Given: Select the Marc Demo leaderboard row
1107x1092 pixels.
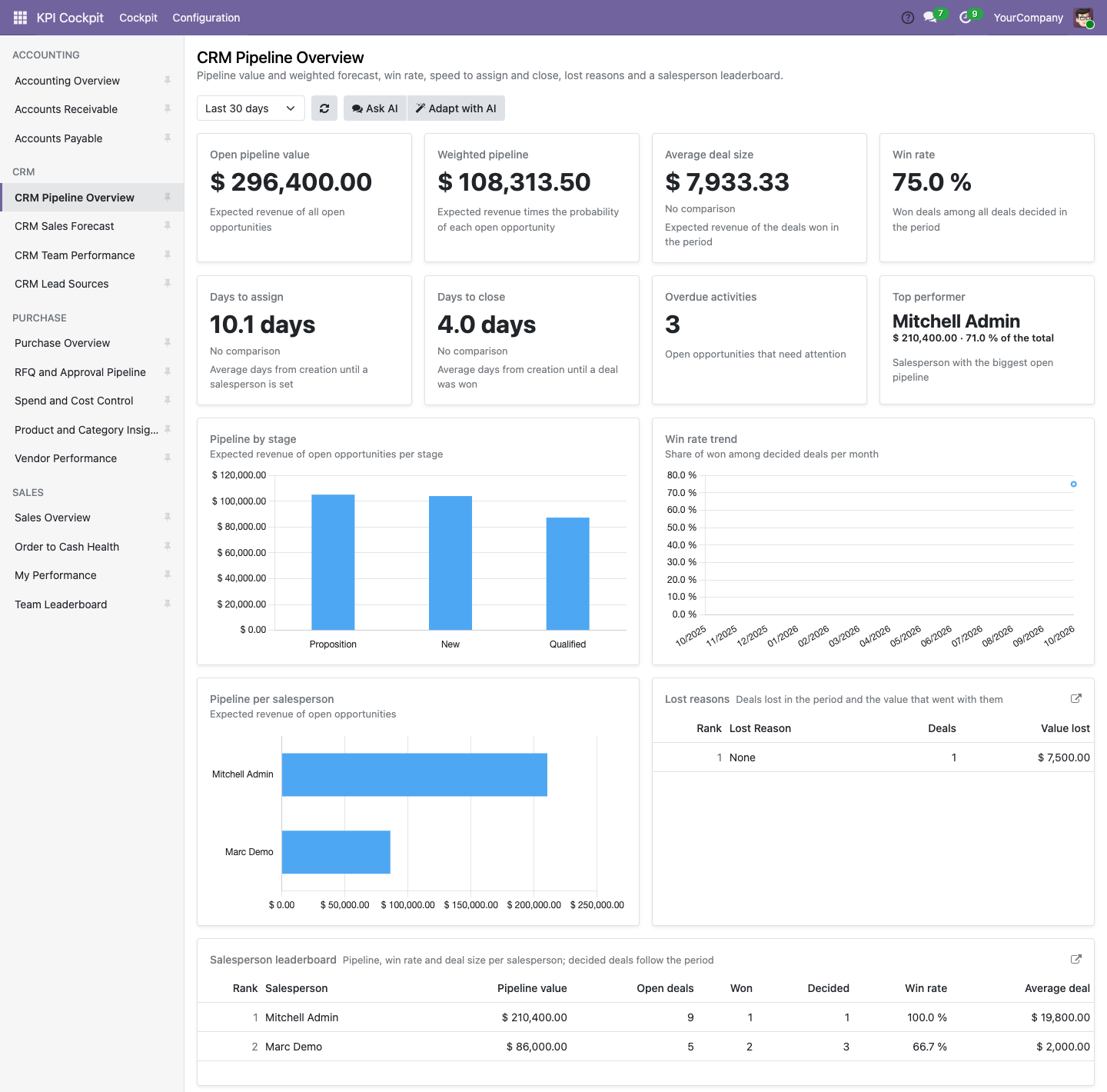Looking at the screenshot, I should [x=646, y=1047].
